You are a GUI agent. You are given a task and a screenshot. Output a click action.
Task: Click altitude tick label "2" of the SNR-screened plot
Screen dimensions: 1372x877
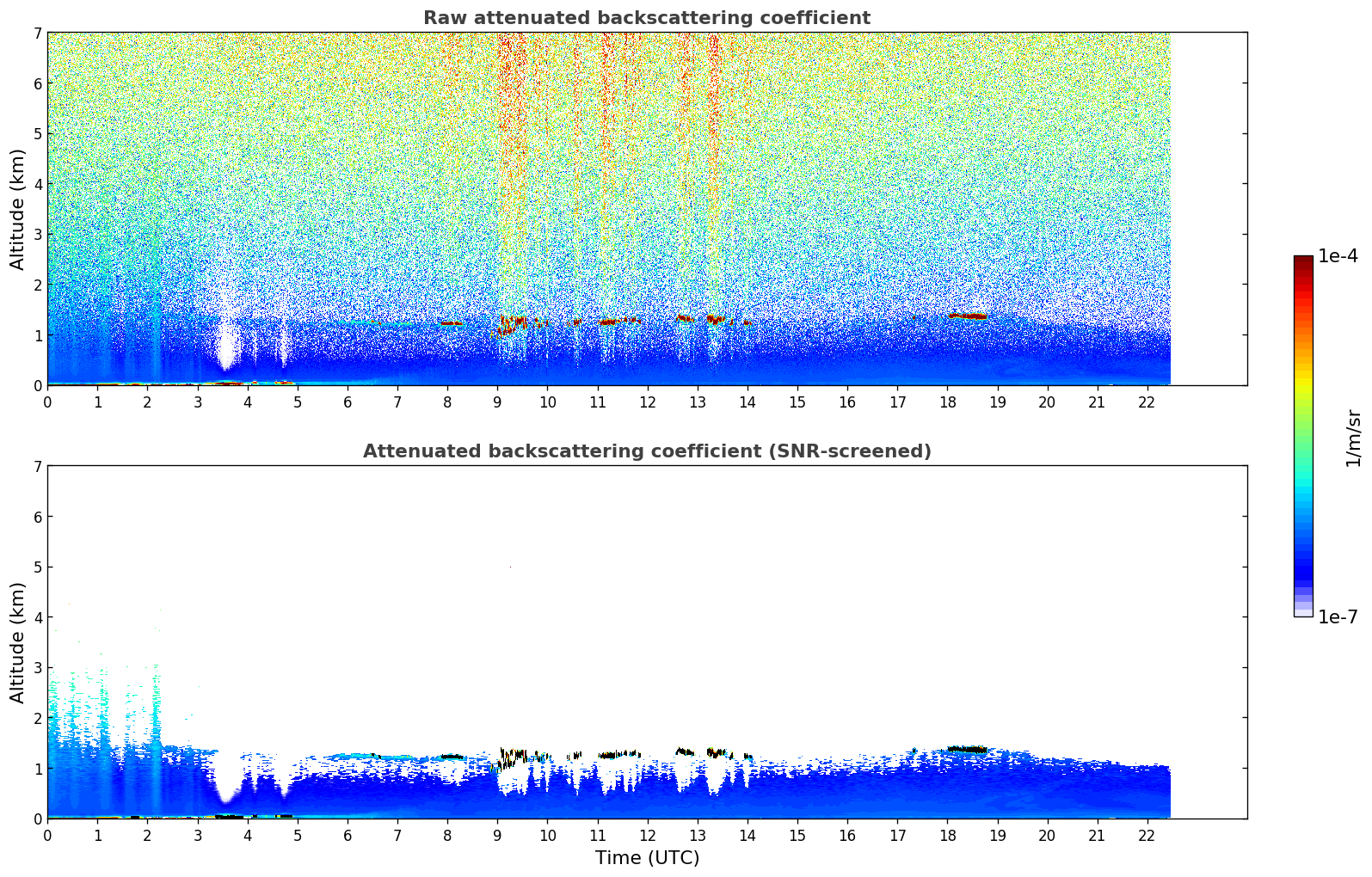(x=38, y=718)
